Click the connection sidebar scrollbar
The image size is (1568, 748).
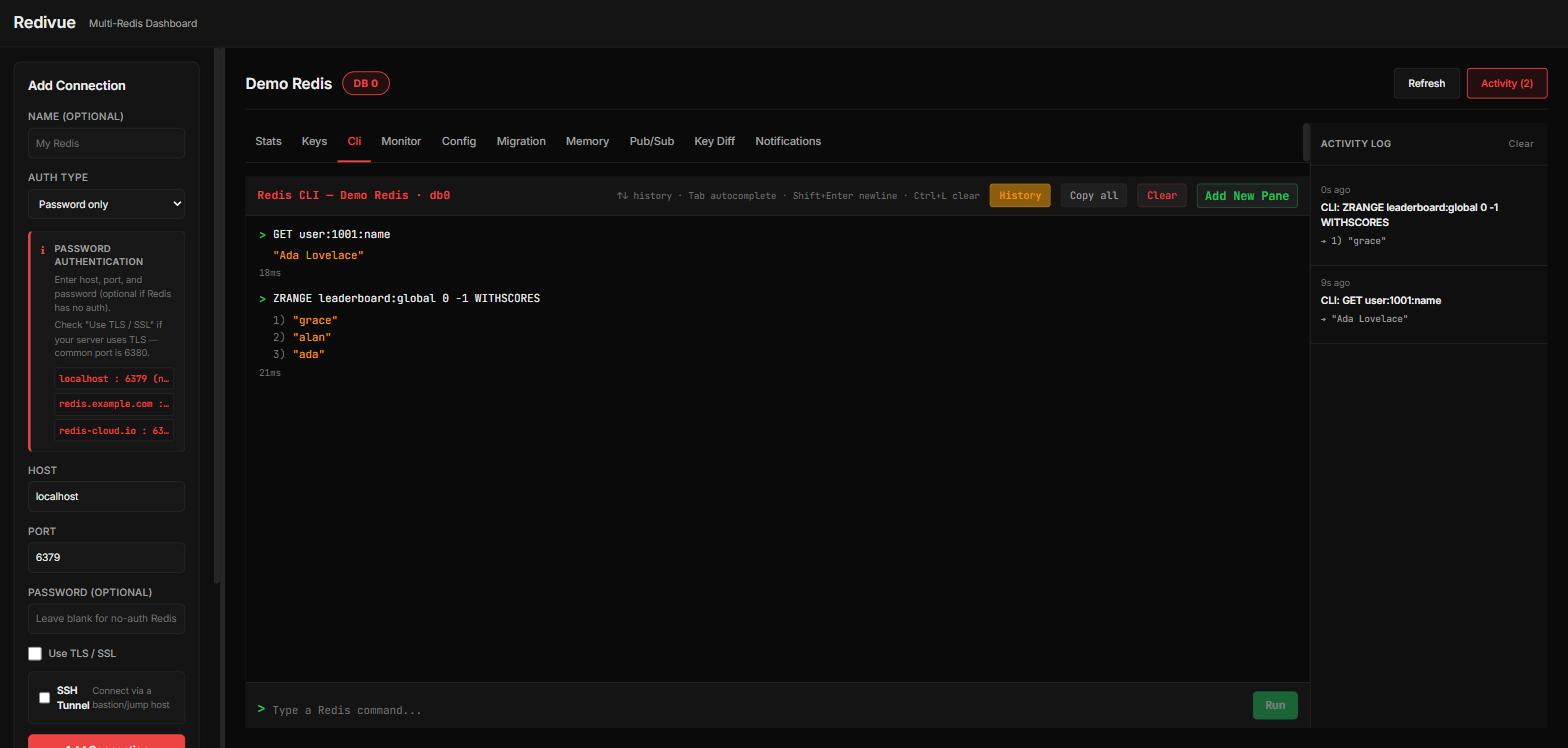pyautogui.click(x=218, y=315)
